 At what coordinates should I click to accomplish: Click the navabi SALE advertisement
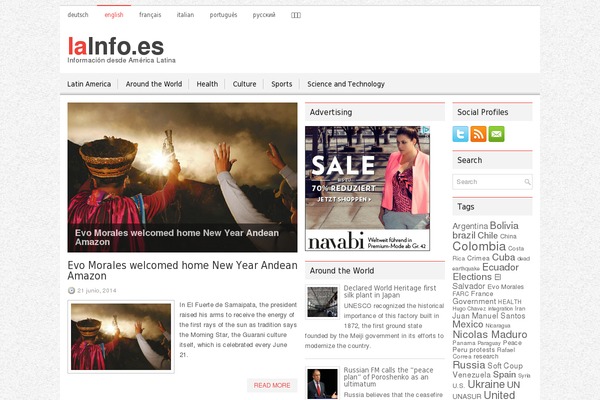coord(367,188)
